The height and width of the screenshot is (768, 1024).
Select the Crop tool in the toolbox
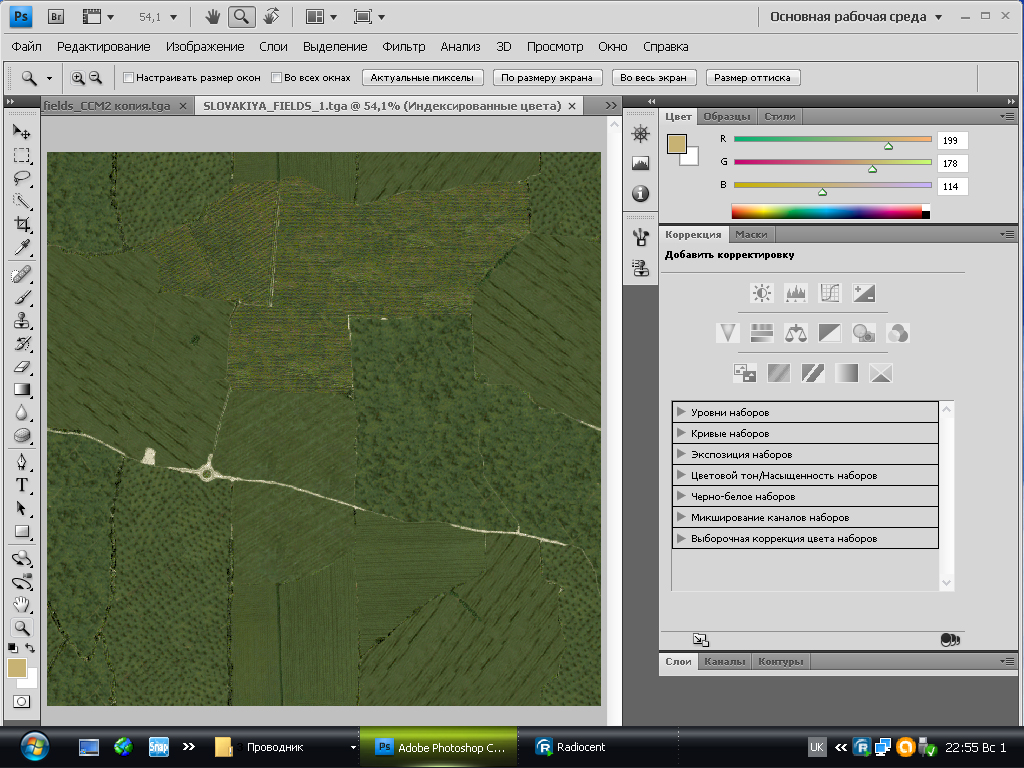22,225
